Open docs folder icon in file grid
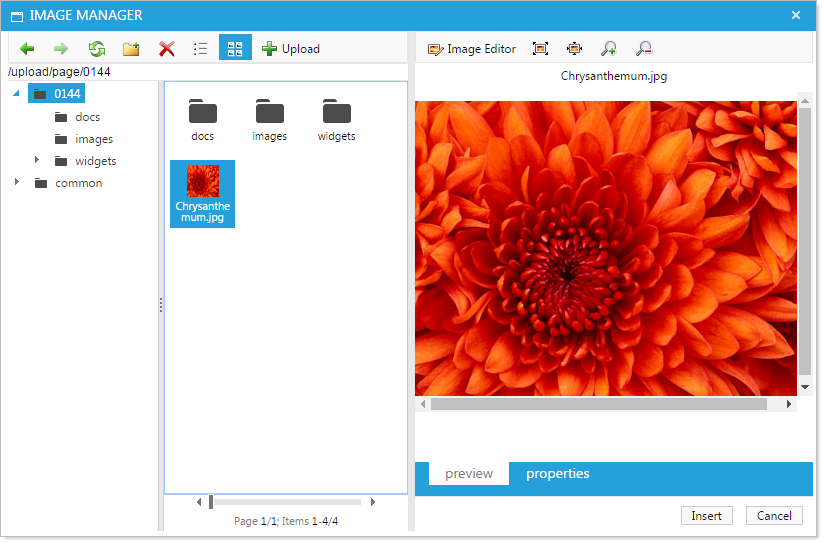This screenshot has height=544, width=824. pos(202,120)
